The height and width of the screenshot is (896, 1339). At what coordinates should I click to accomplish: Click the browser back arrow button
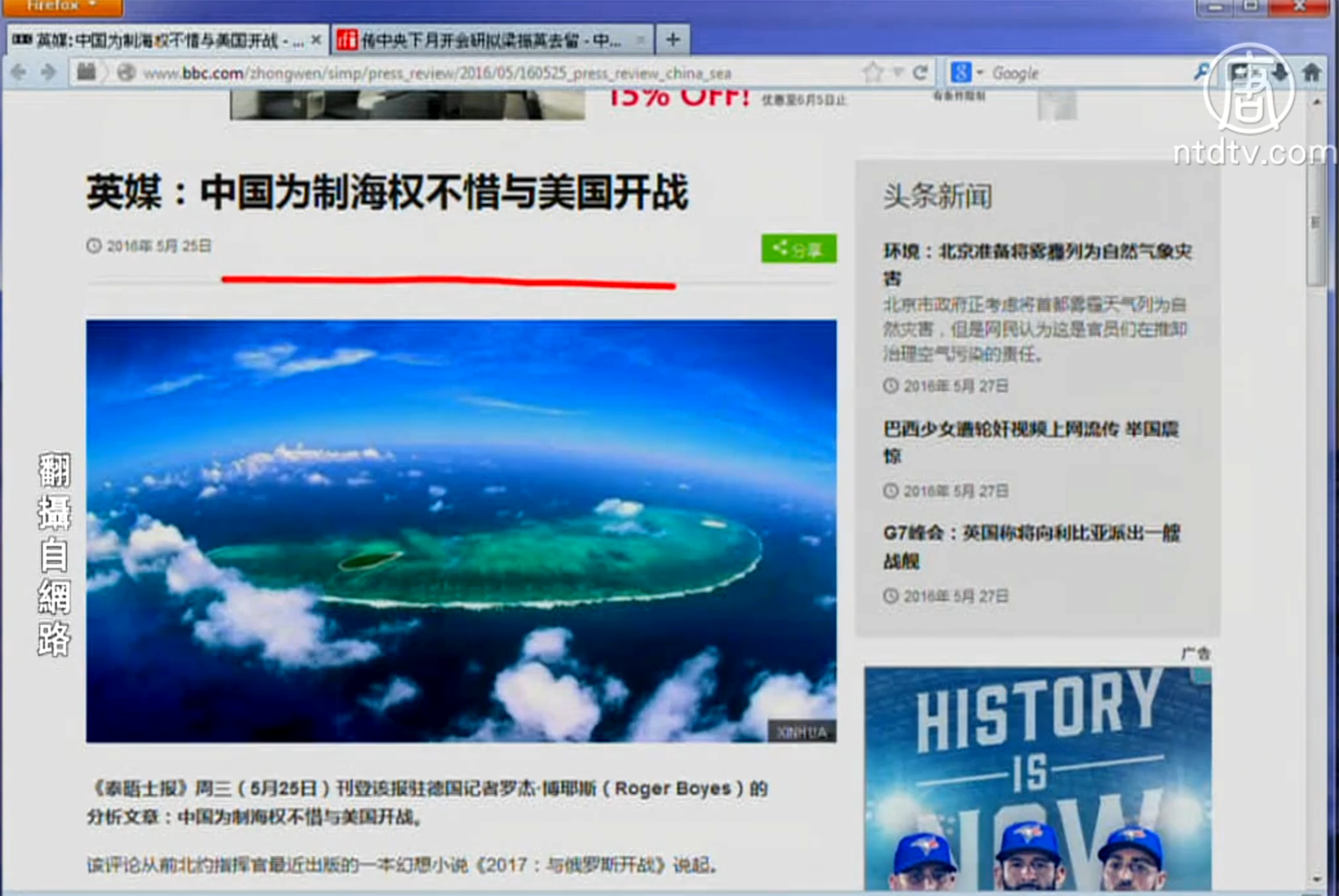(x=18, y=73)
